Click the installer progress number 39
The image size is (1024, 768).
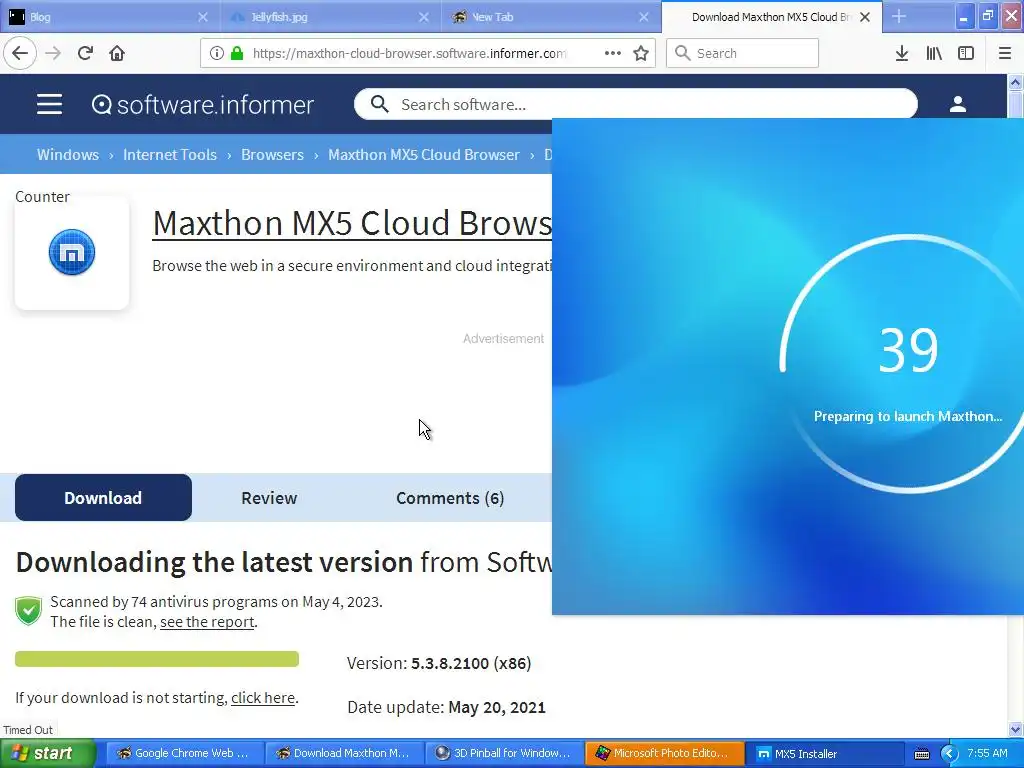click(908, 351)
